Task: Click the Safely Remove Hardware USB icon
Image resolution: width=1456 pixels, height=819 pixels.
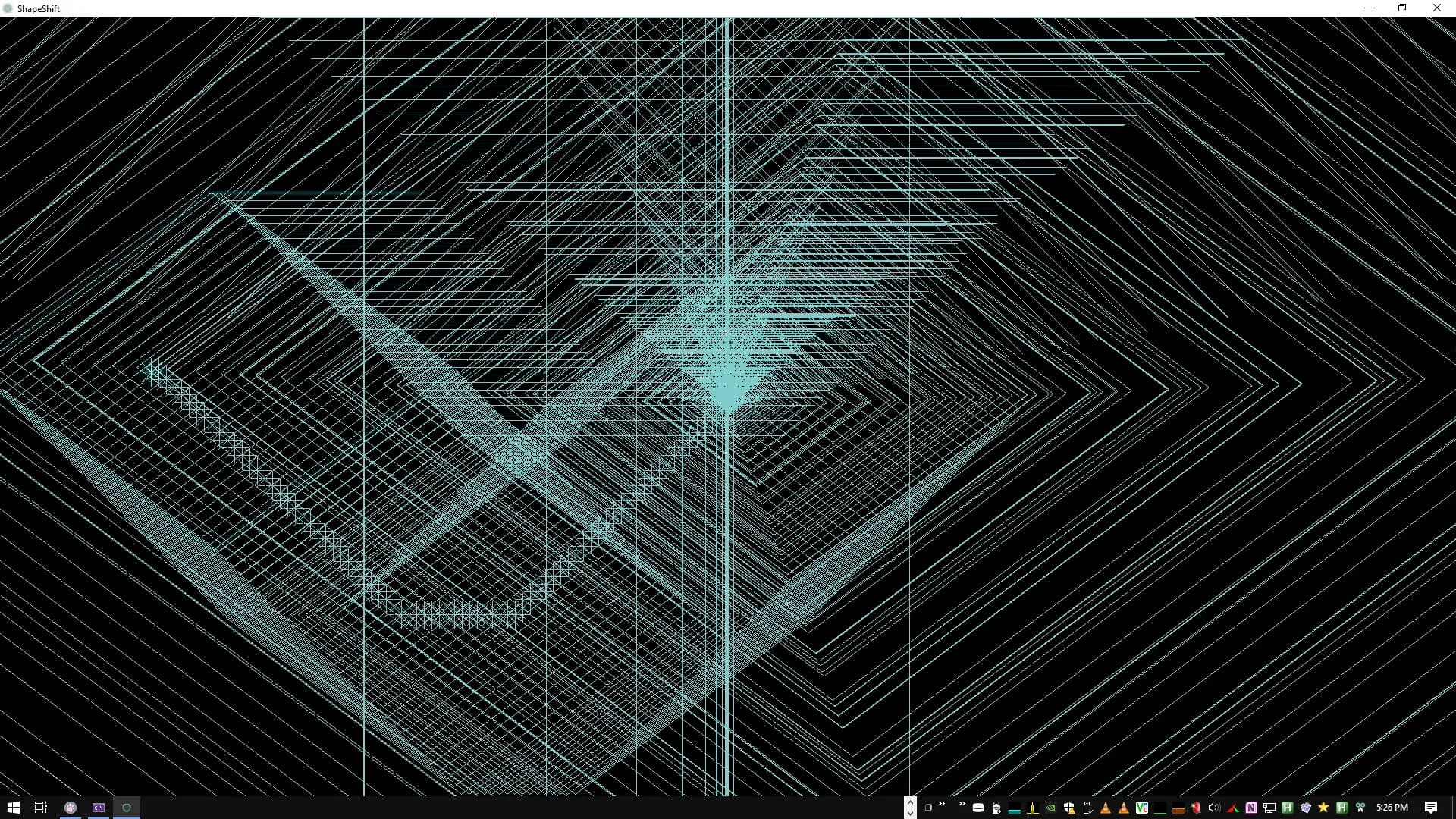Action: click(1087, 808)
